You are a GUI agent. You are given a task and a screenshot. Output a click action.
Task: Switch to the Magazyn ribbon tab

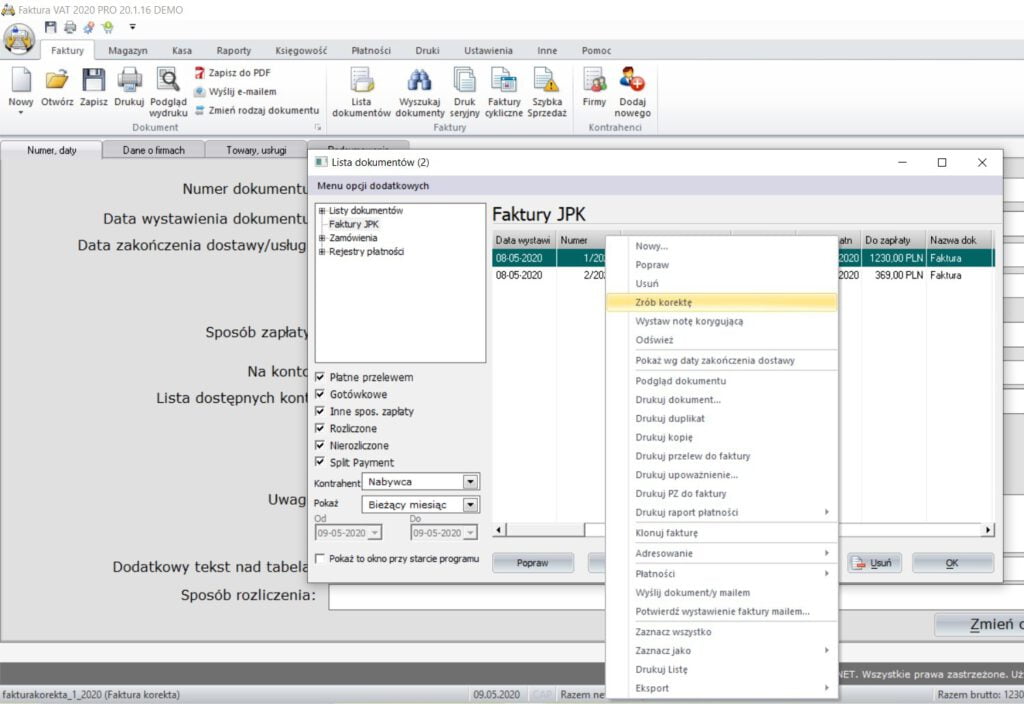pyautogui.click(x=128, y=51)
